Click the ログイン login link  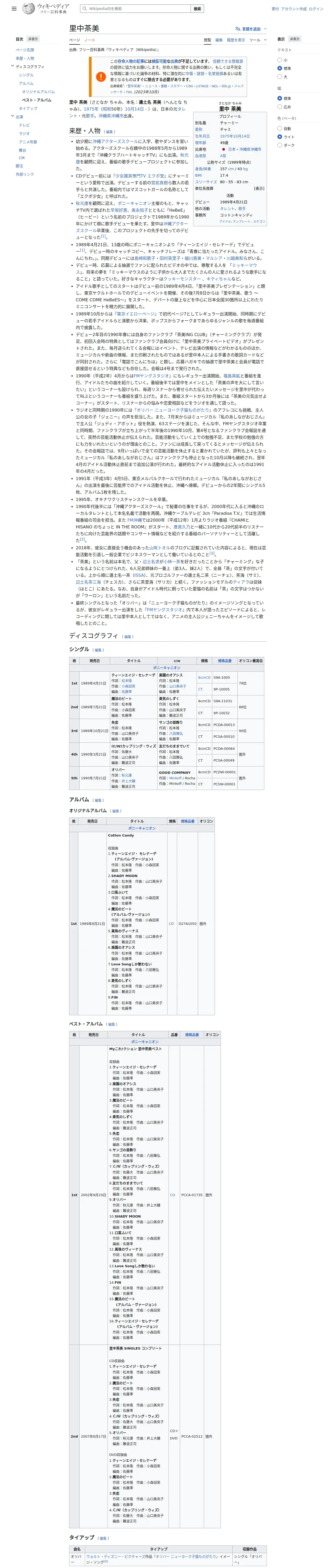(316, 9)
